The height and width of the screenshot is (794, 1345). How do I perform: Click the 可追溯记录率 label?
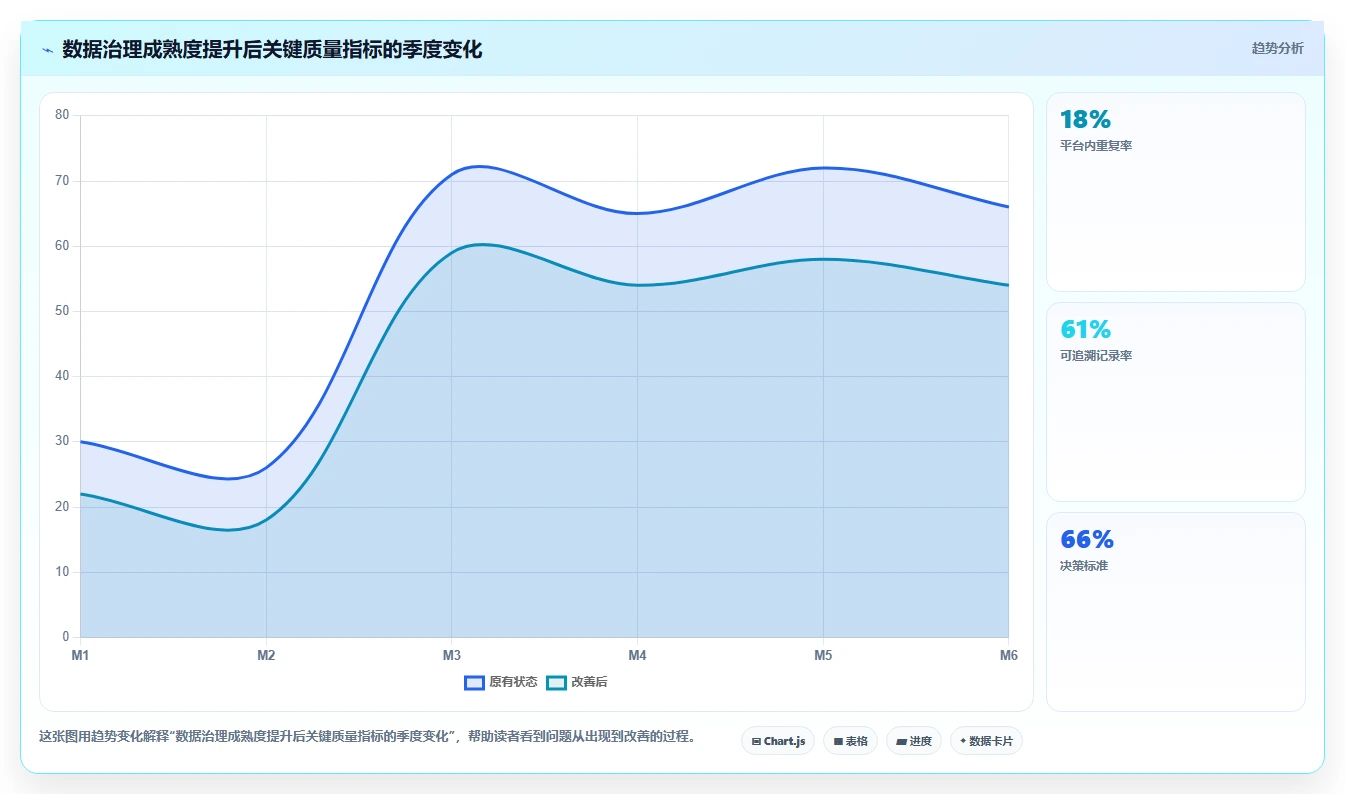pos(1096,356)
